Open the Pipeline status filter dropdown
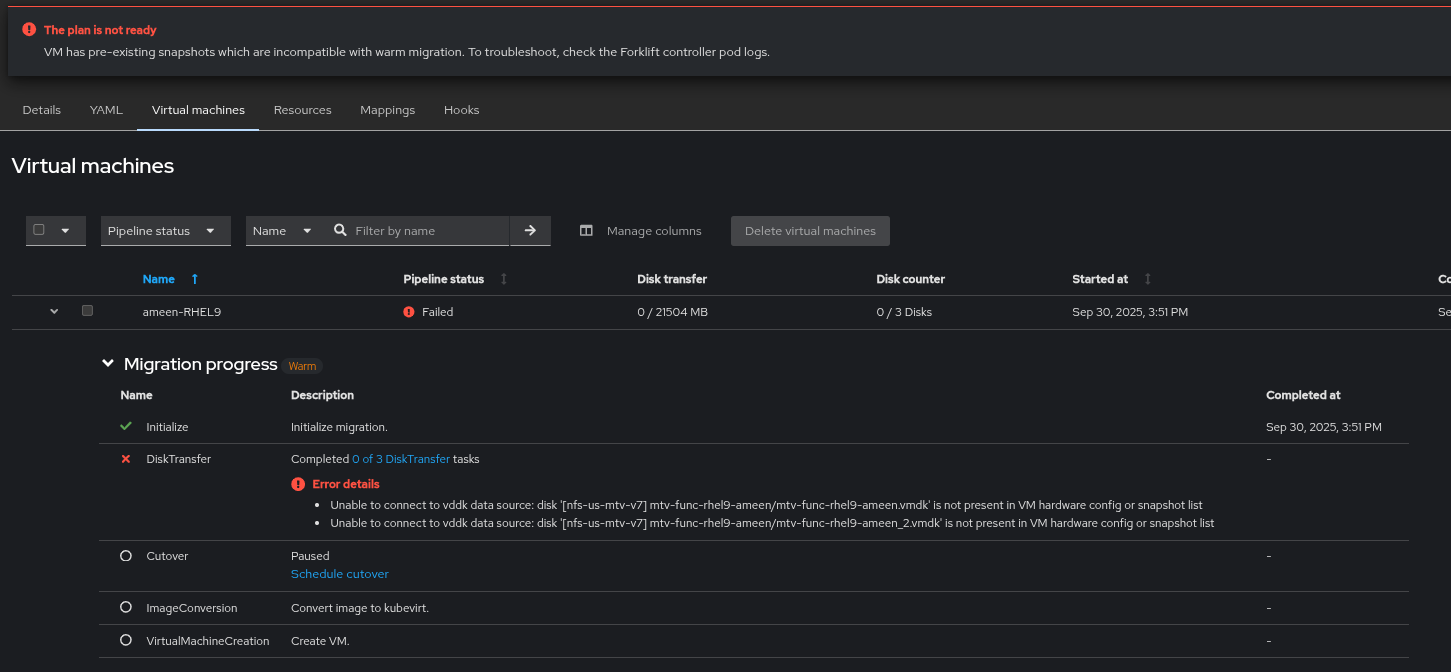Image resolution: width=1451 pixels, height=672 pixels. pos(165,231)
